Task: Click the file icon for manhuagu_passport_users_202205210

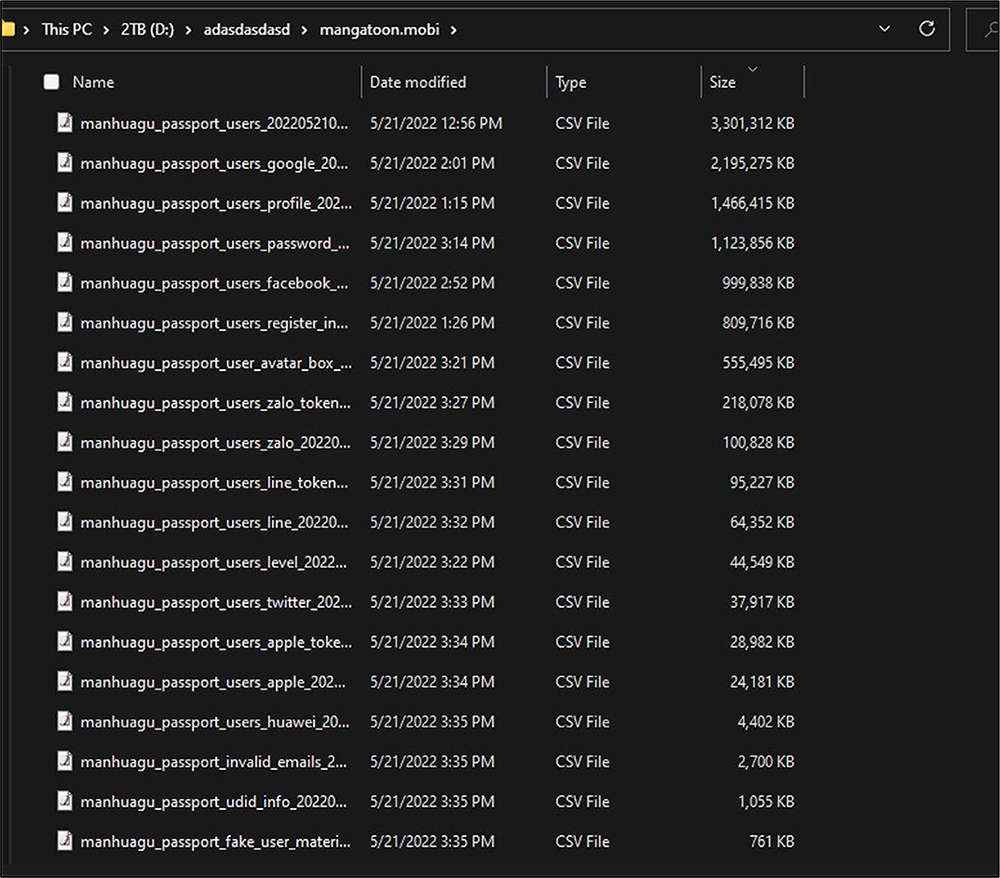Action: click(64, 122)
